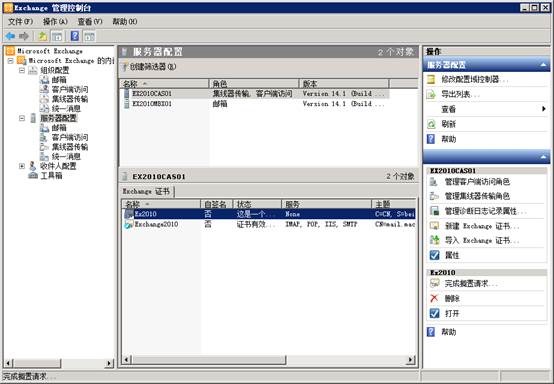Click the 新建 Exchange 证书 action link
Viewport: 554px width, 384px height.
(x=482, y=226)
